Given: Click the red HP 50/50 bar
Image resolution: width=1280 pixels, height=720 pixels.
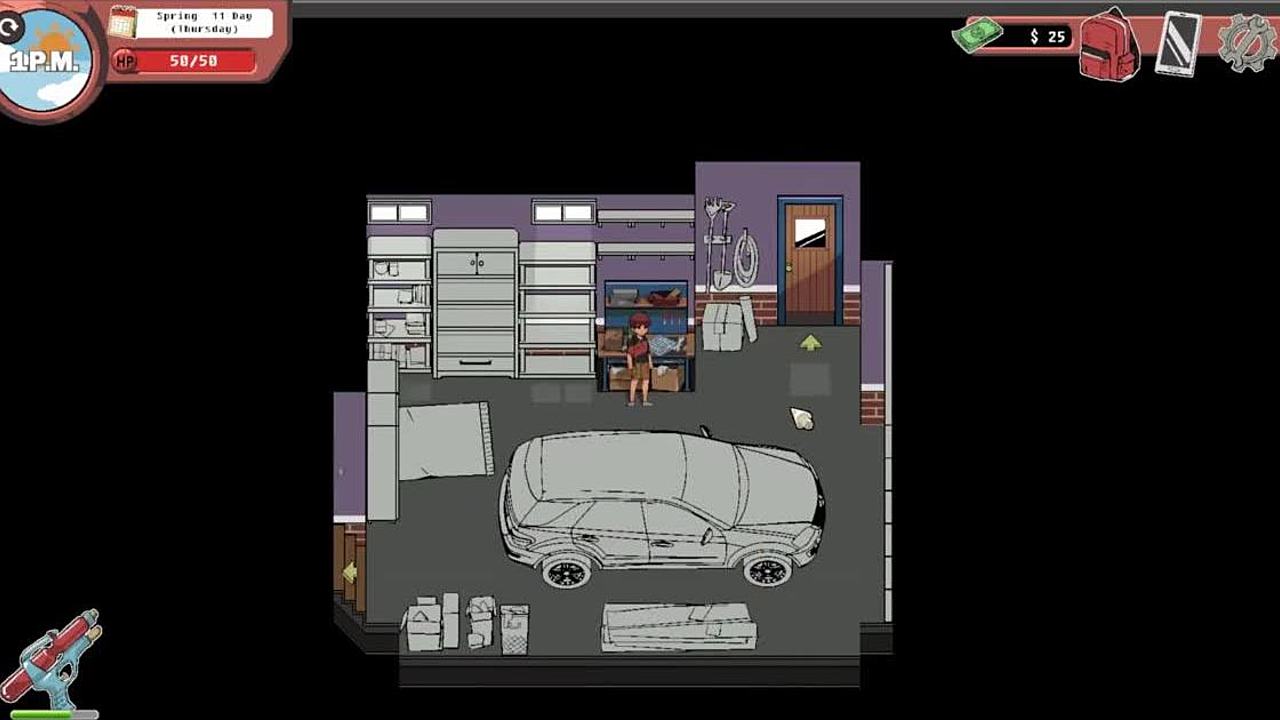Looking at the screenshot, I should pos(193,61).
